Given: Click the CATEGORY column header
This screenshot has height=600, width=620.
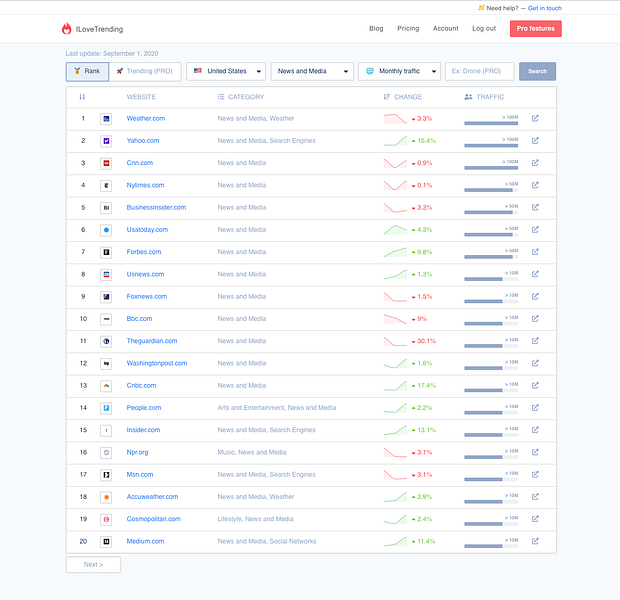Looking at the screenshot, I should coord(241,97).
